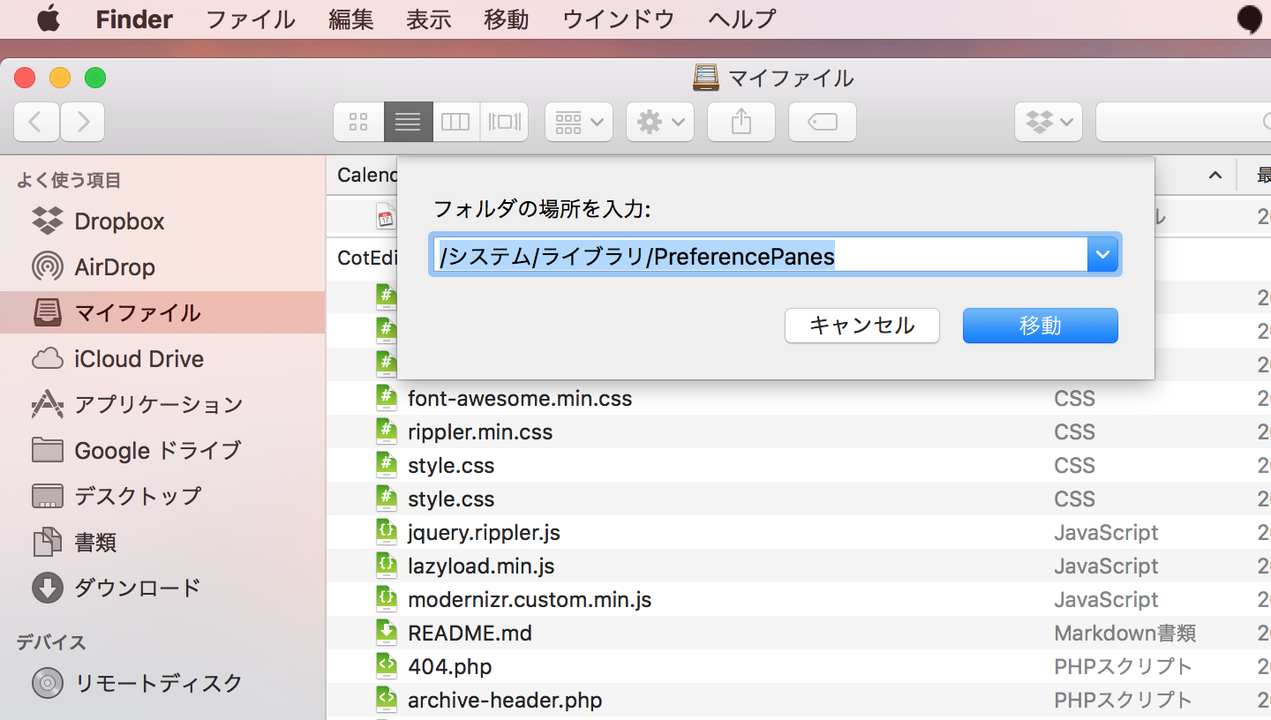This screenshot has height=720, width=1271.
Task: Click the Finder search field
Action: [x=1183, y=122]
